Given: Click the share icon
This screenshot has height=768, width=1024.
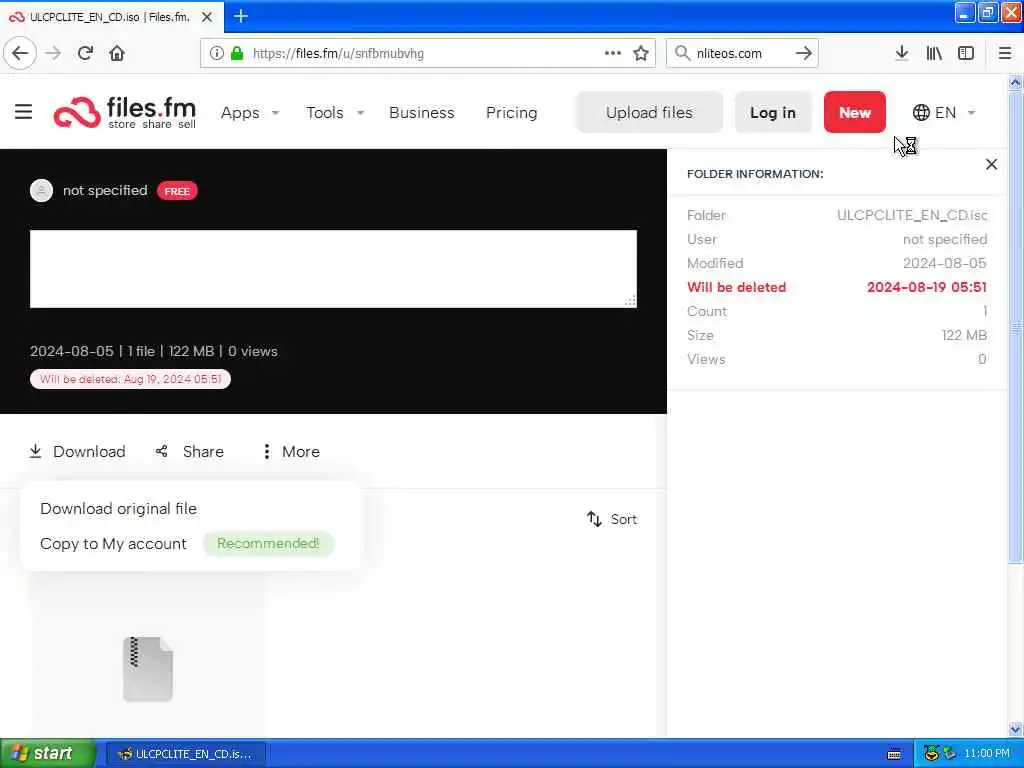Looking at the screenshot, I should [161, 451].
